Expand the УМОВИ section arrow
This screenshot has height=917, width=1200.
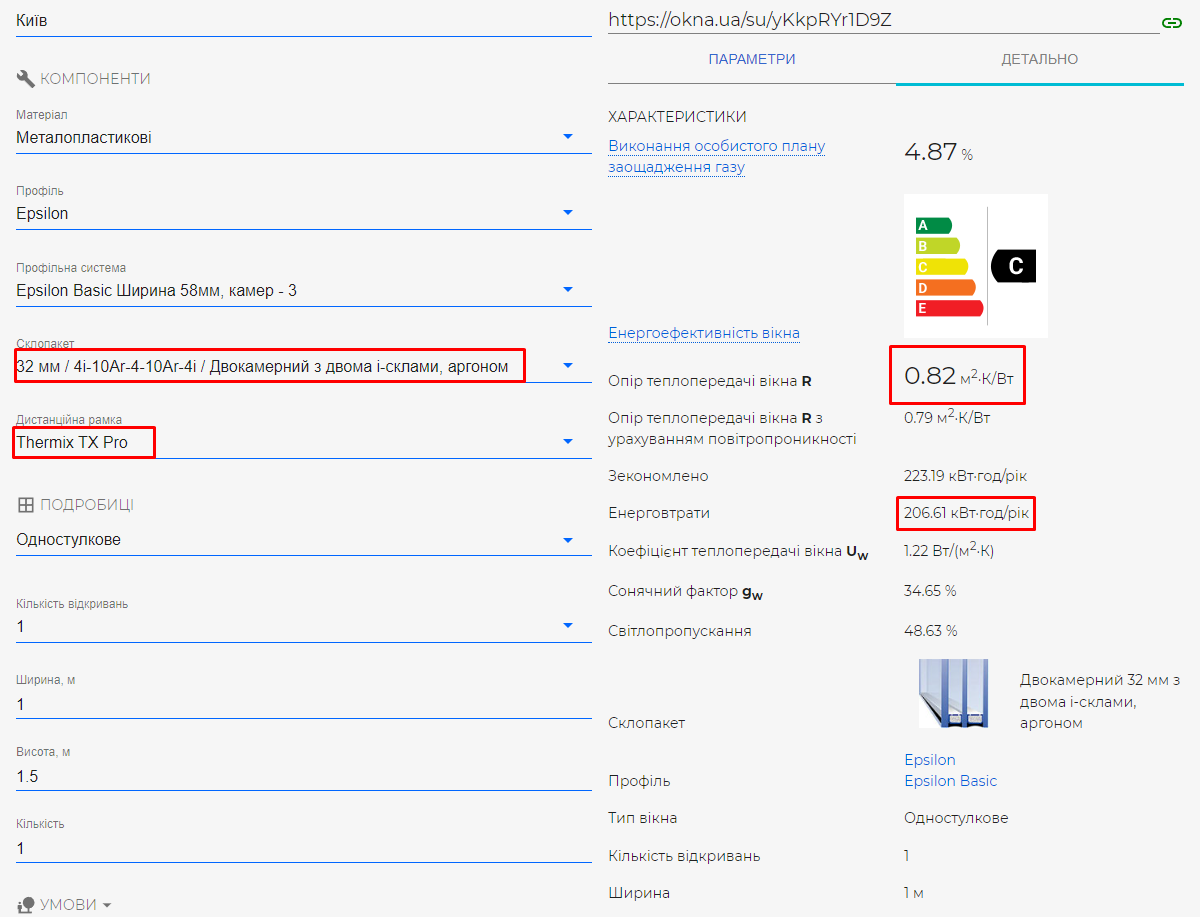click(107, 905)
